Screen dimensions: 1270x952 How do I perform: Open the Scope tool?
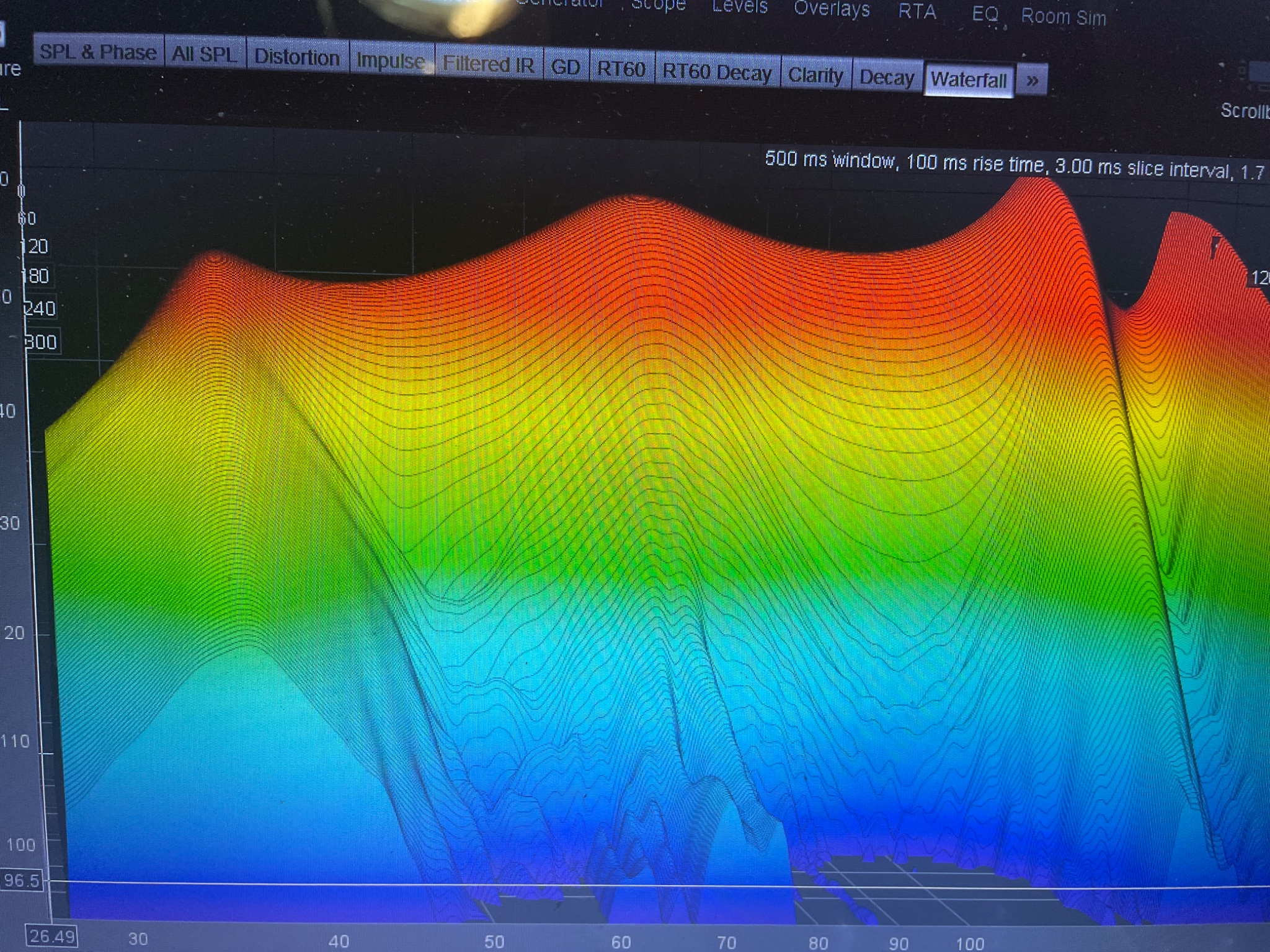point(658,5)
